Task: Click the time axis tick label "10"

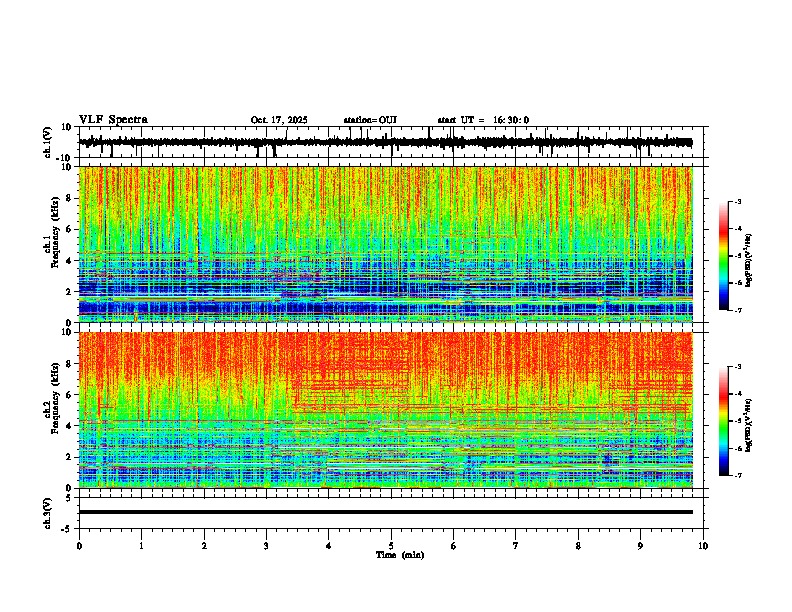Action: 703,546
